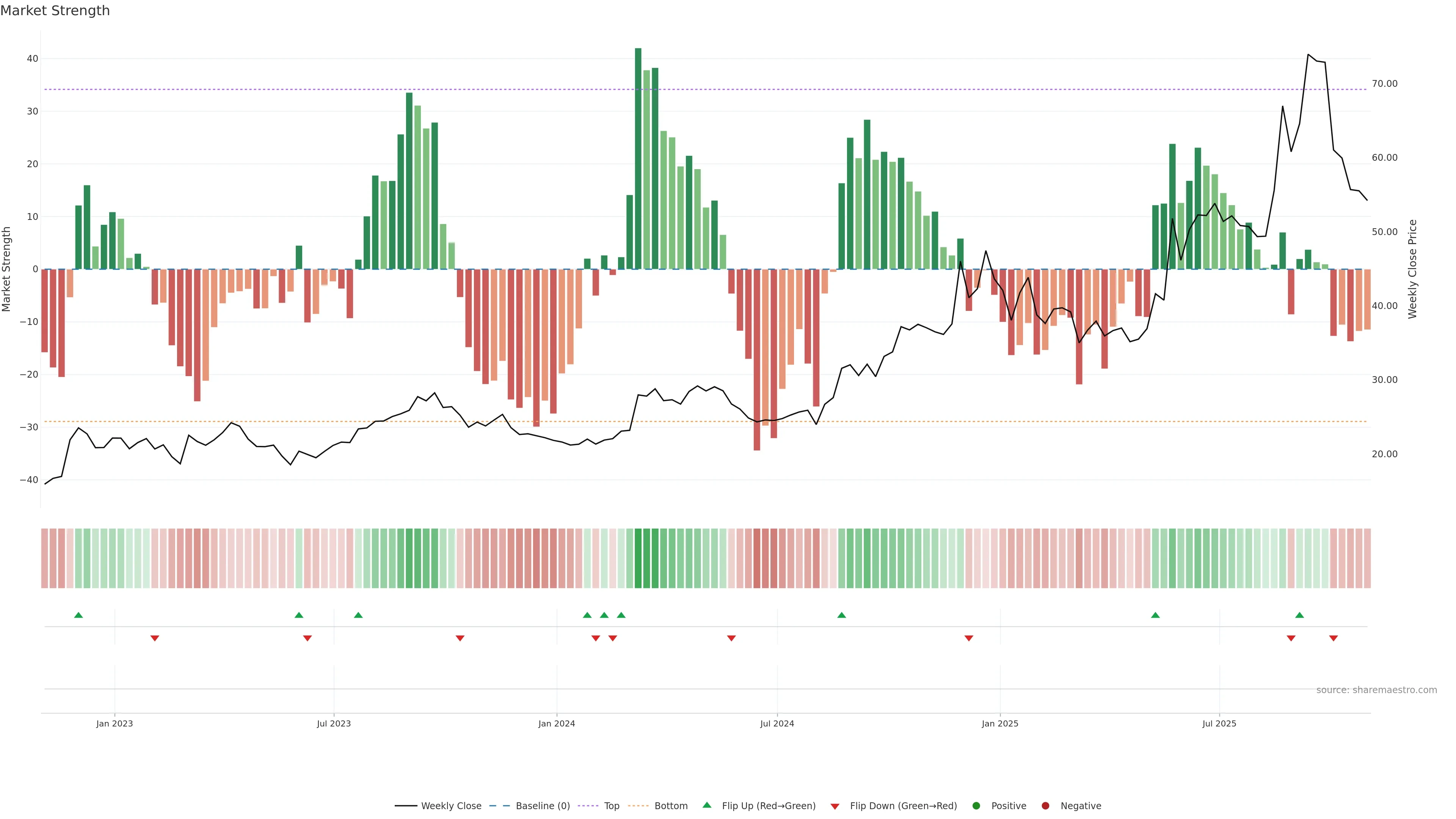1456x819 pixels.
Task: Click the Jan 2024 x-axis label
Action: click(x=556, y=723)
